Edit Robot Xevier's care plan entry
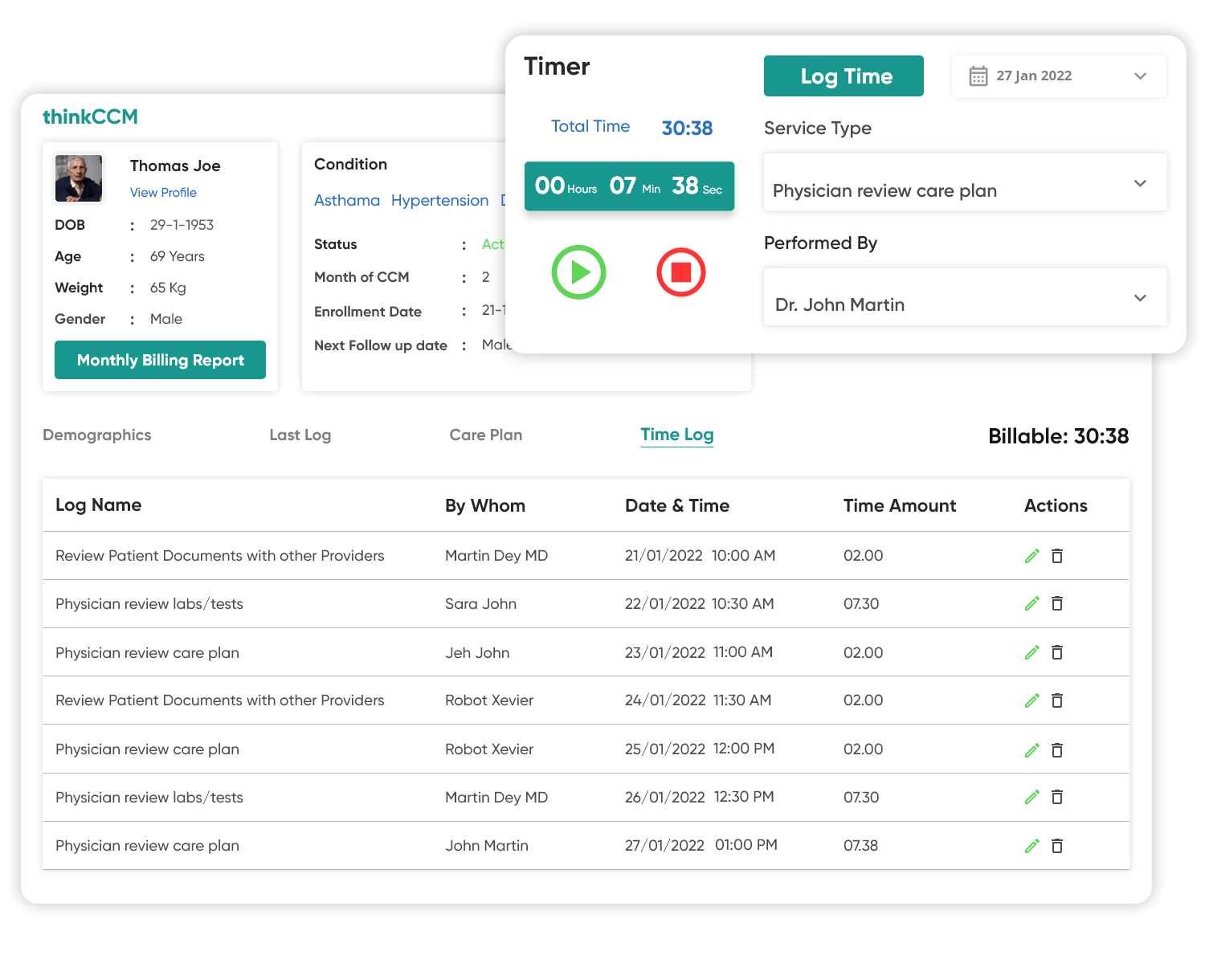This screenshot has width=1205, height=980. click(x=1031, y=749)
